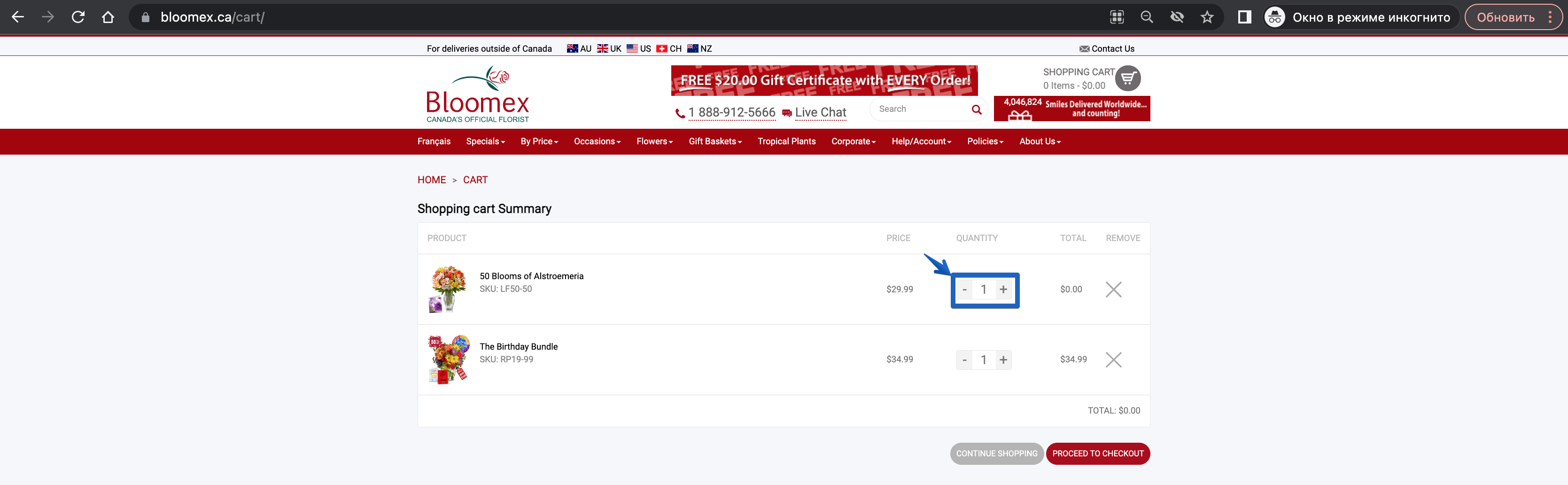Open The Birthday Bundle product name
Screen dimensions: 1568x485
click(519, 347)
